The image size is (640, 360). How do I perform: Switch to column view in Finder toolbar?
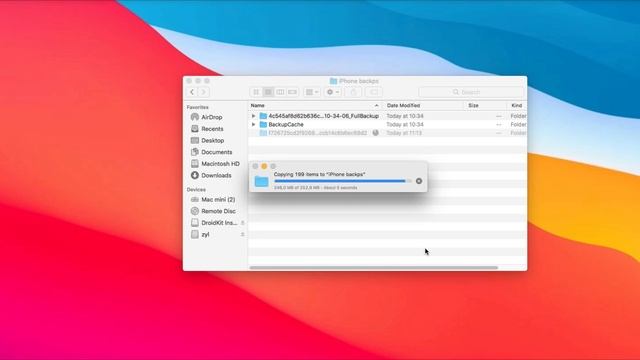point(280,92)
